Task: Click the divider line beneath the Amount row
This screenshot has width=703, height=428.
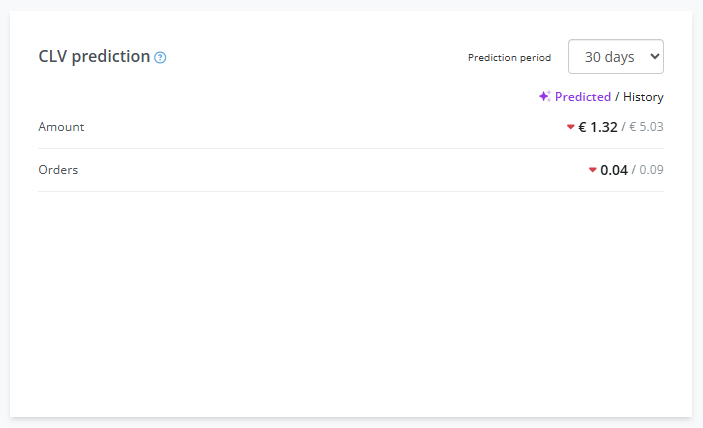Action: click(350, 149)
